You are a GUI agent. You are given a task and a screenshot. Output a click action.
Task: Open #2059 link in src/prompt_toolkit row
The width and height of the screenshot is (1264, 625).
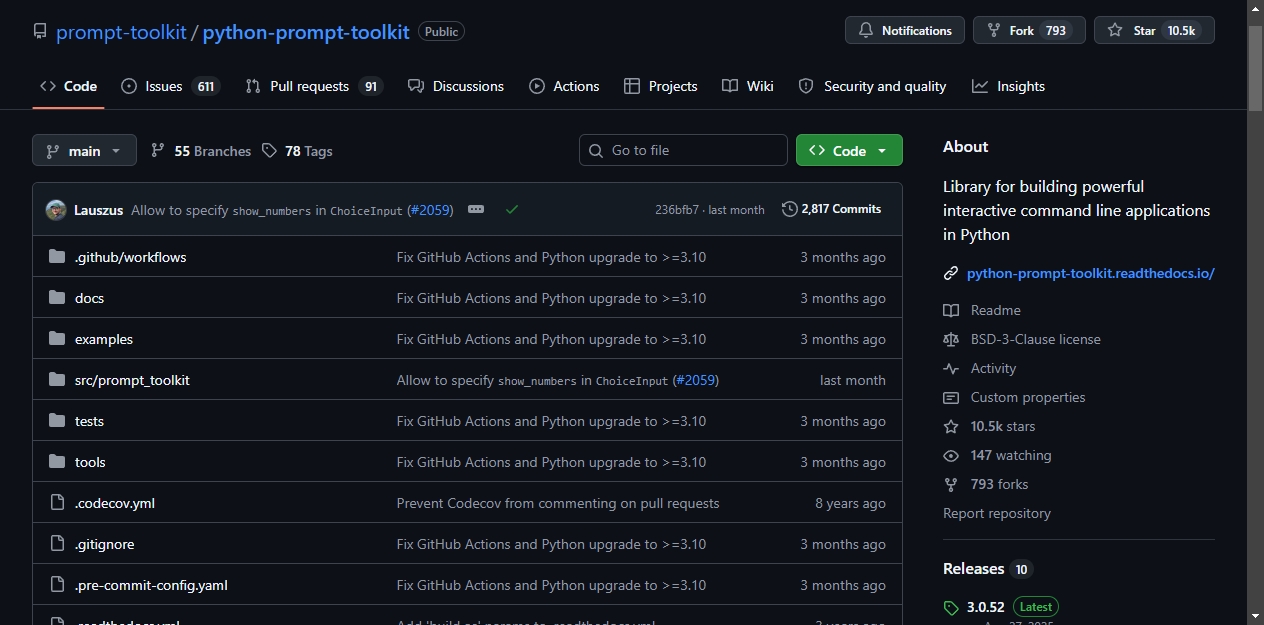pos(696,380)
